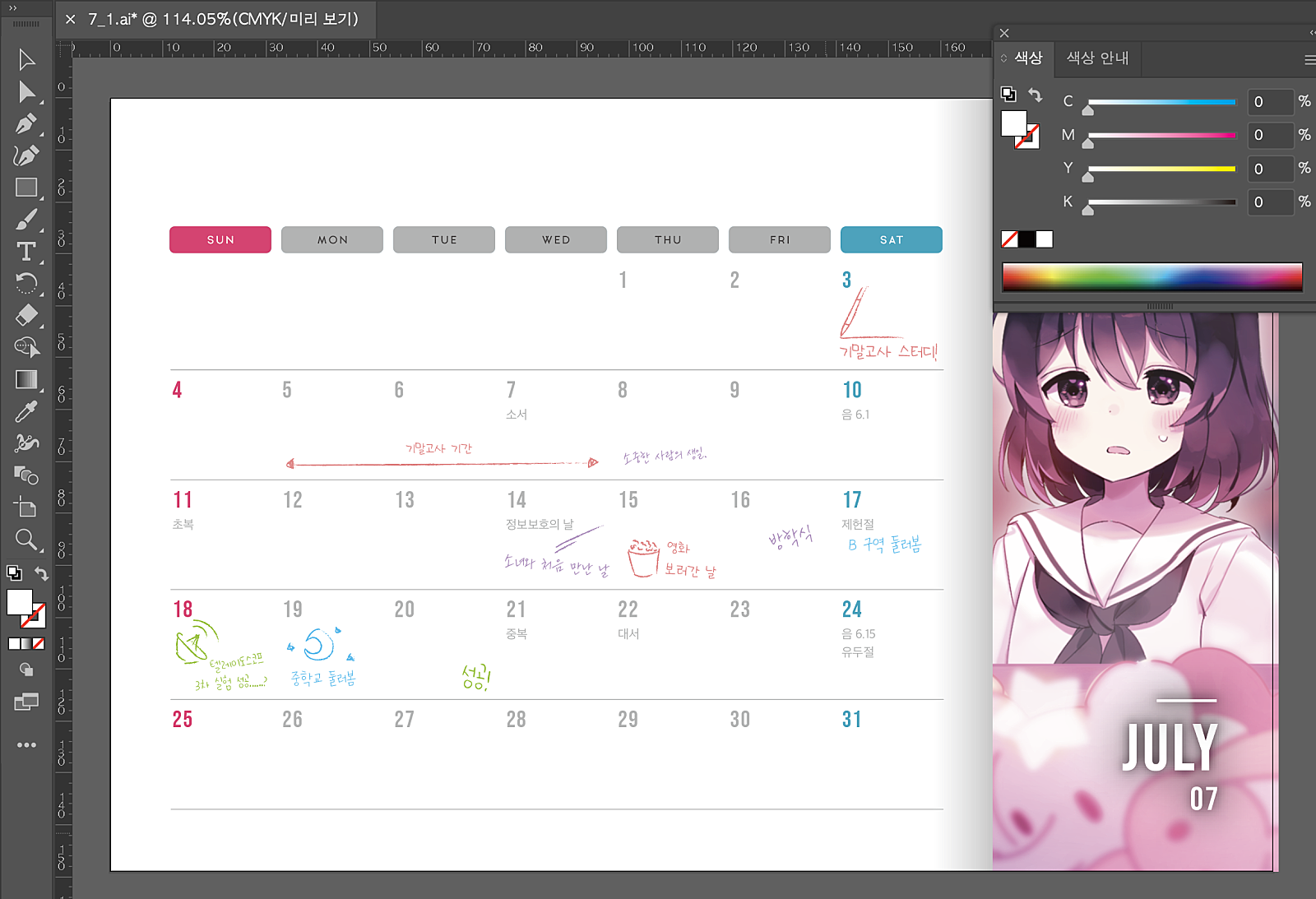Select the Curvature tool
This screenshot has height=899, width=1316.
pyautogui.click(x=26, y=155)
